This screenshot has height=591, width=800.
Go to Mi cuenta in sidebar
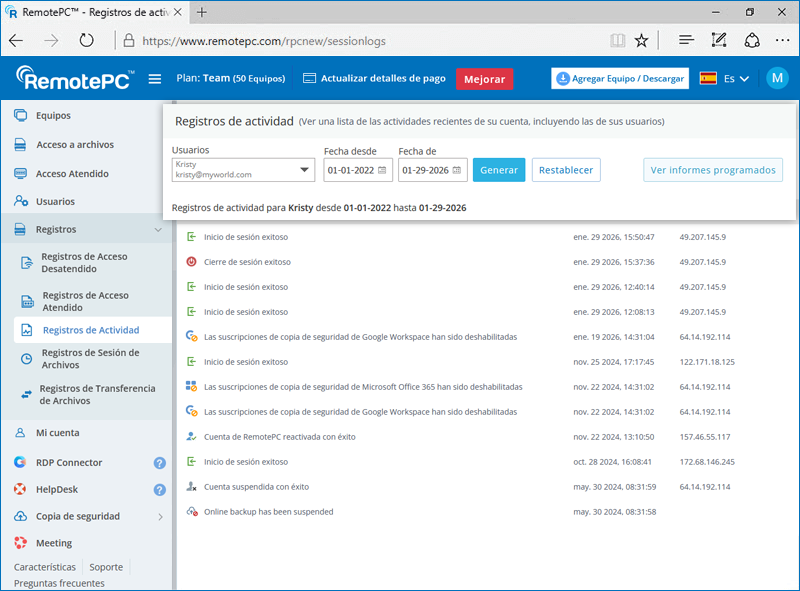pos(57,433)
